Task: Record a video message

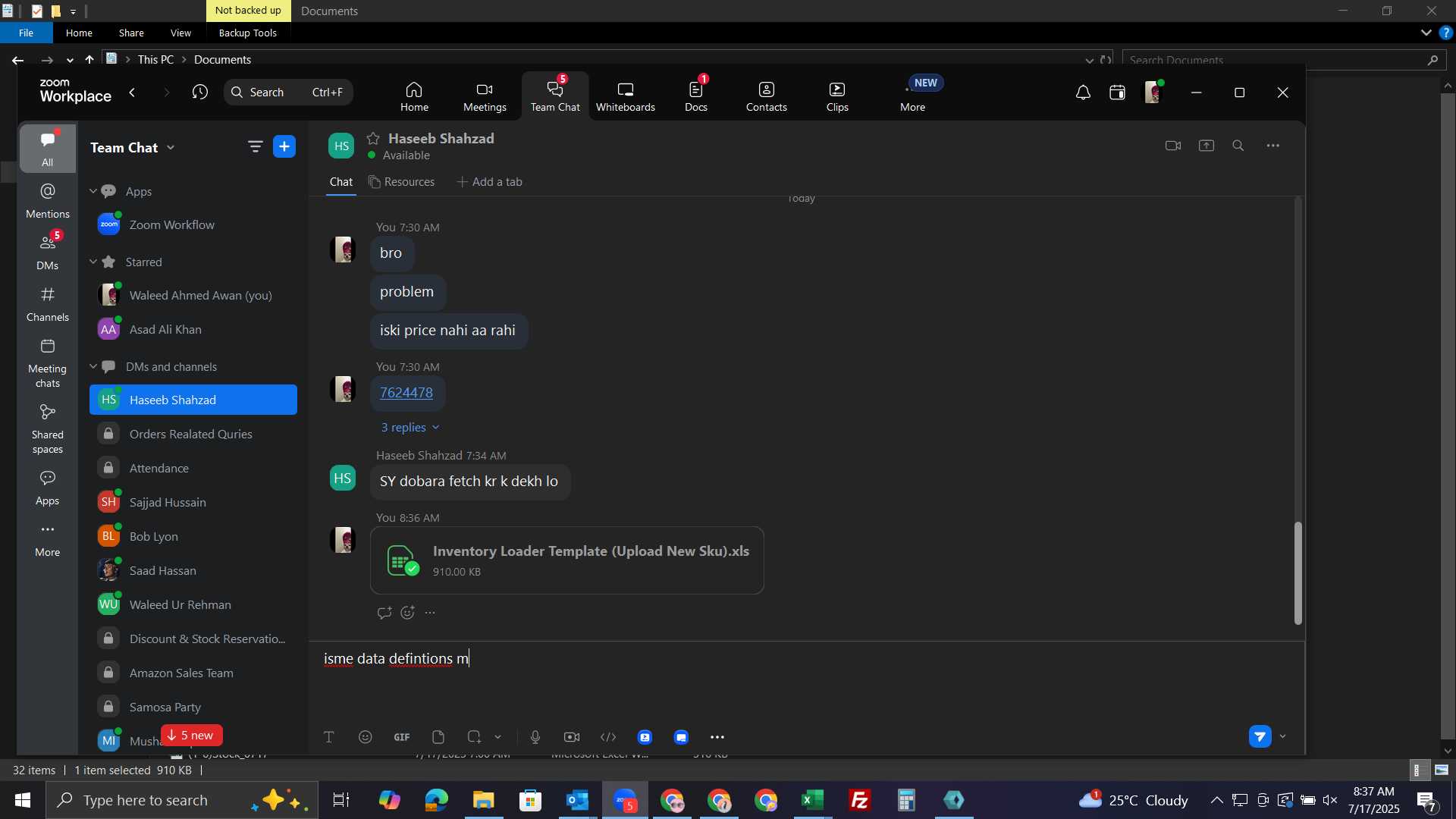Action: [x=572, y=737]
